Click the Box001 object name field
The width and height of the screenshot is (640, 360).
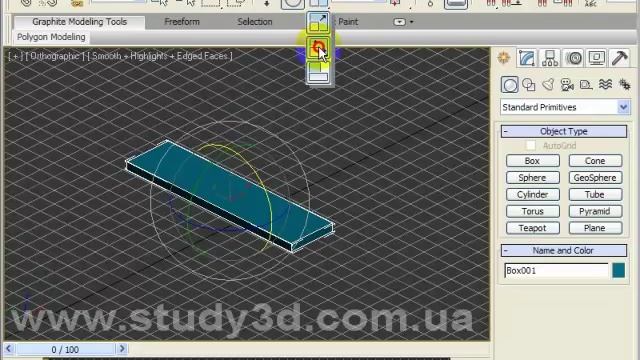tap(556, 271)
